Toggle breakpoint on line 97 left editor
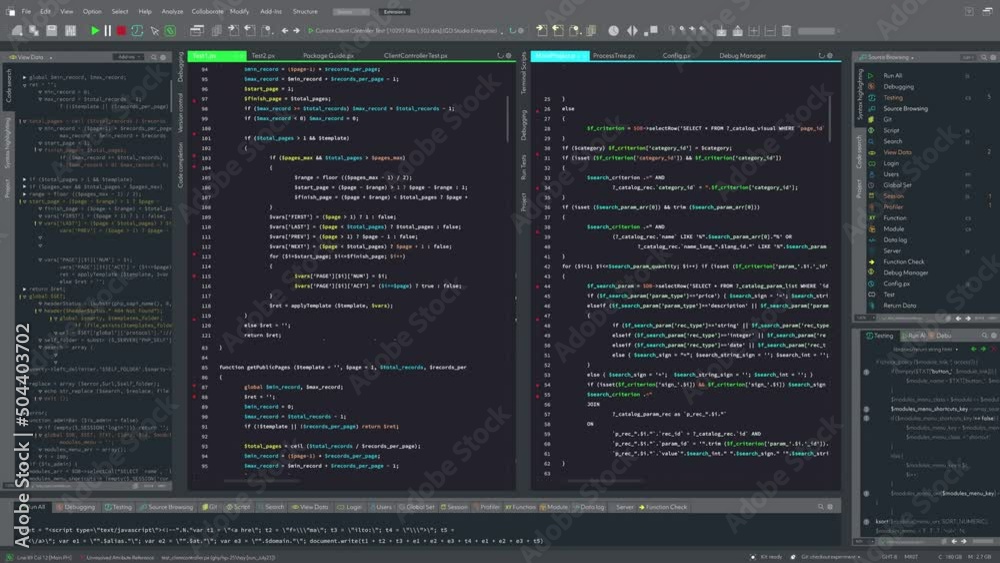The height and width of the screenshot is (563, 1000). [x=195, y=99]
